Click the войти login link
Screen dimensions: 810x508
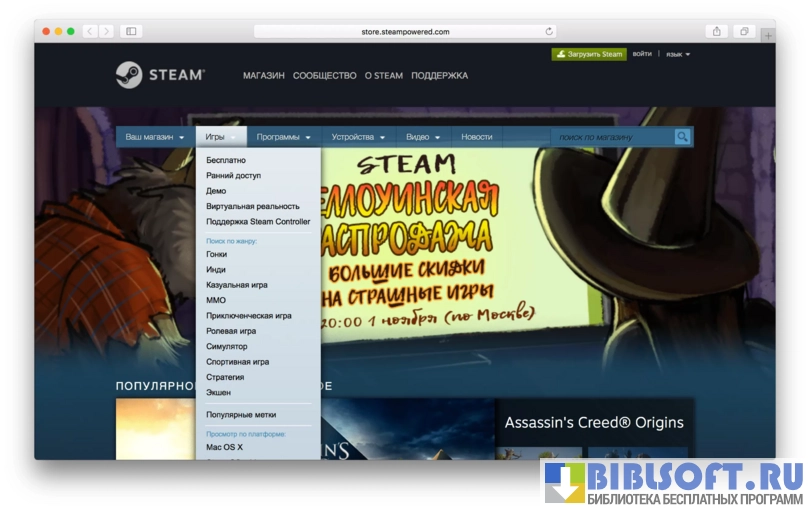pyautogui.click(x=642, y=54)
